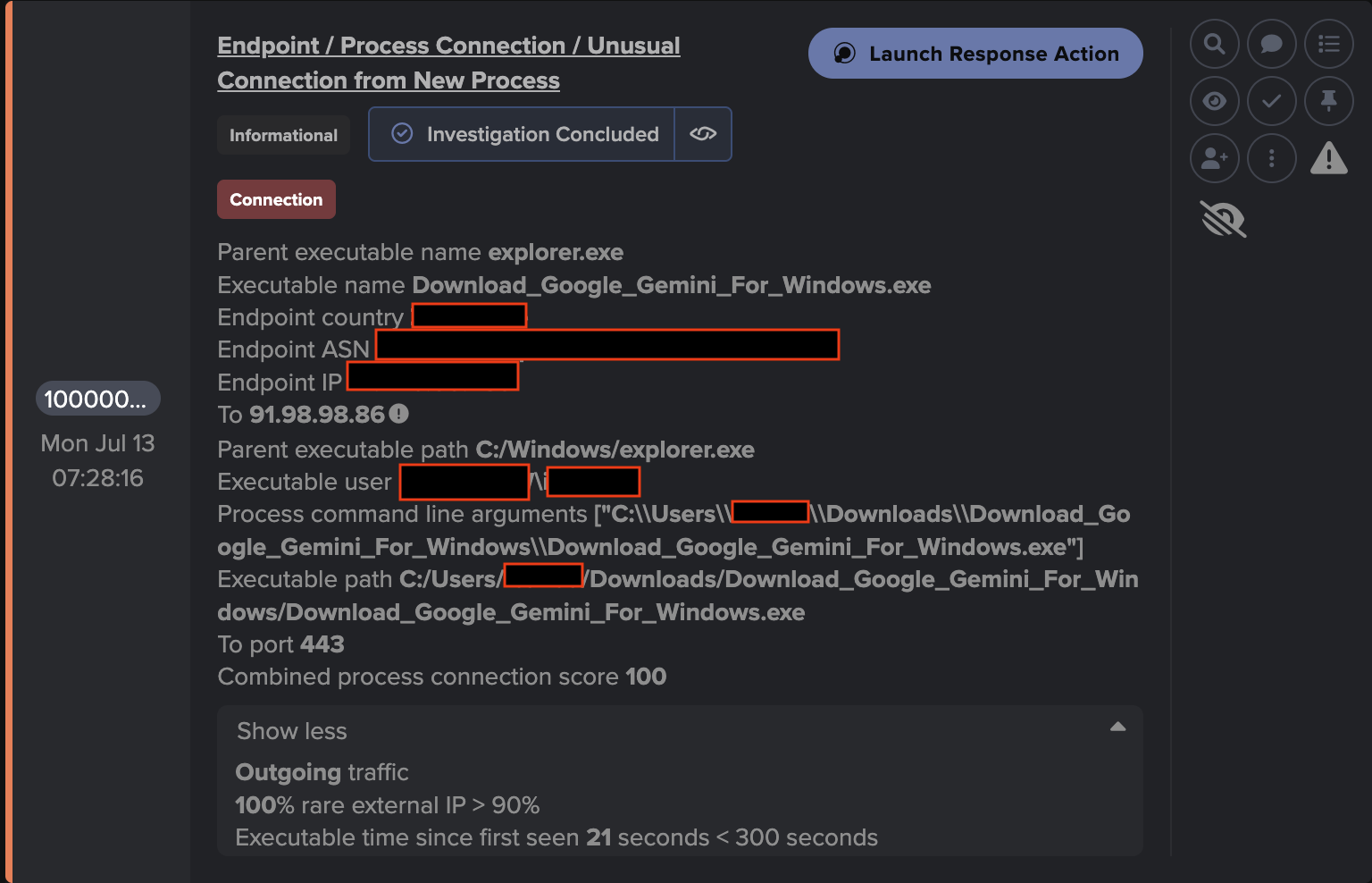Toggle the eye watch icon
This screenshot has width=1372, height=883.
[x=1214, y=101]
